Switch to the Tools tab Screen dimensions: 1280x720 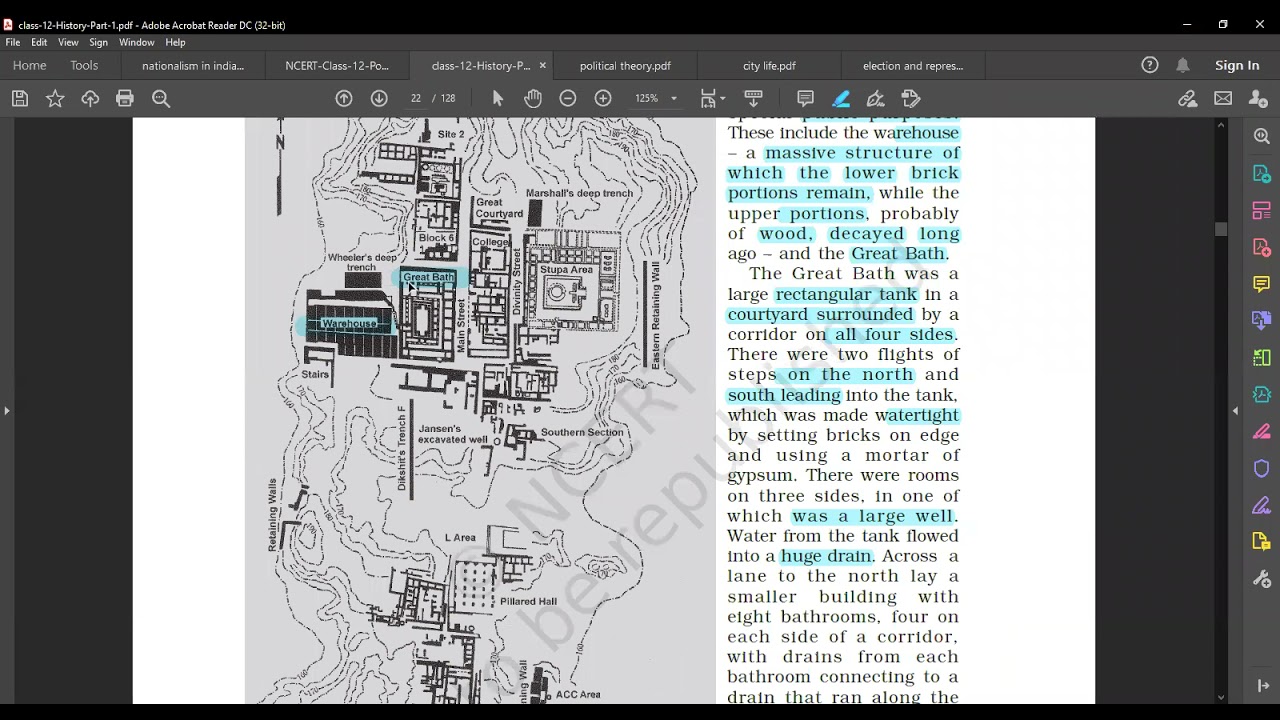(x=84, y=65)
